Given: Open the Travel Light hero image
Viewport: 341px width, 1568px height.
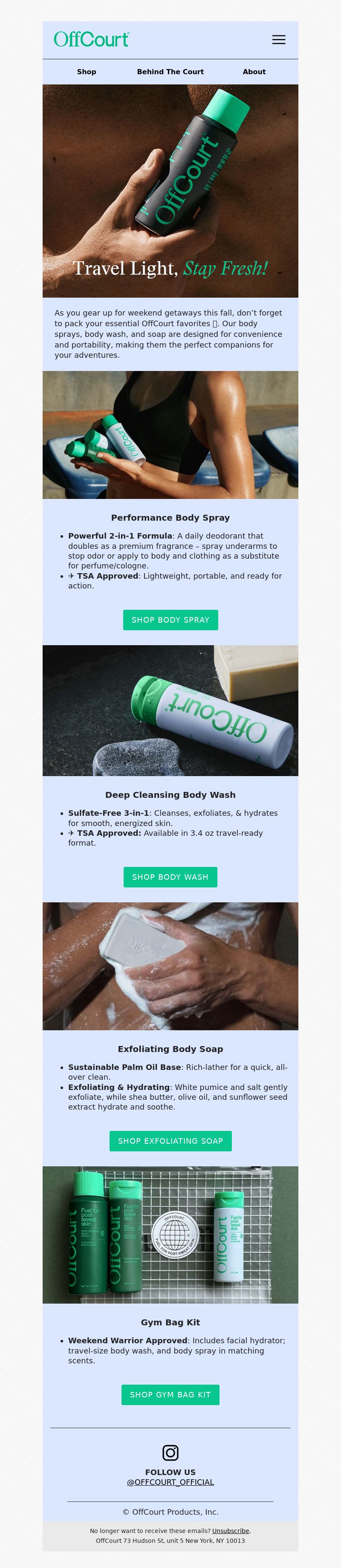Looking at the screenshot, I should point(170,191).
